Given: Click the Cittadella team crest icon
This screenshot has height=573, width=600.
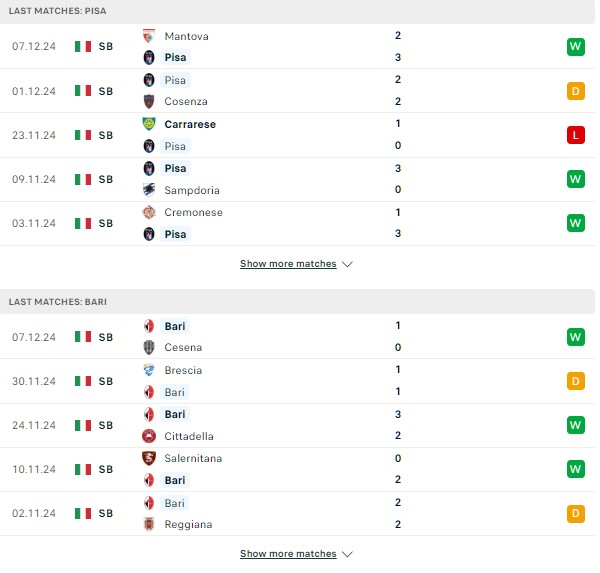Looking at the screenshot, I should [149, 436].
